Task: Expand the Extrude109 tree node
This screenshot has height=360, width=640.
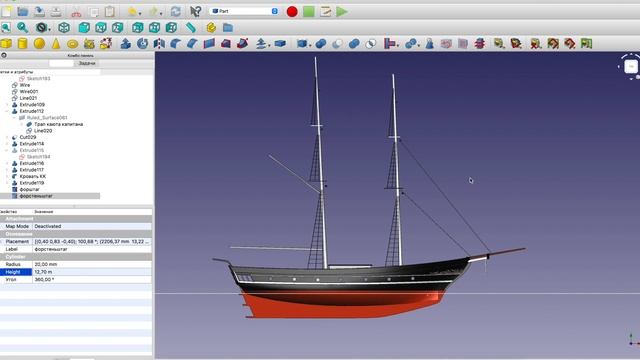Action: tap(7, 105)
